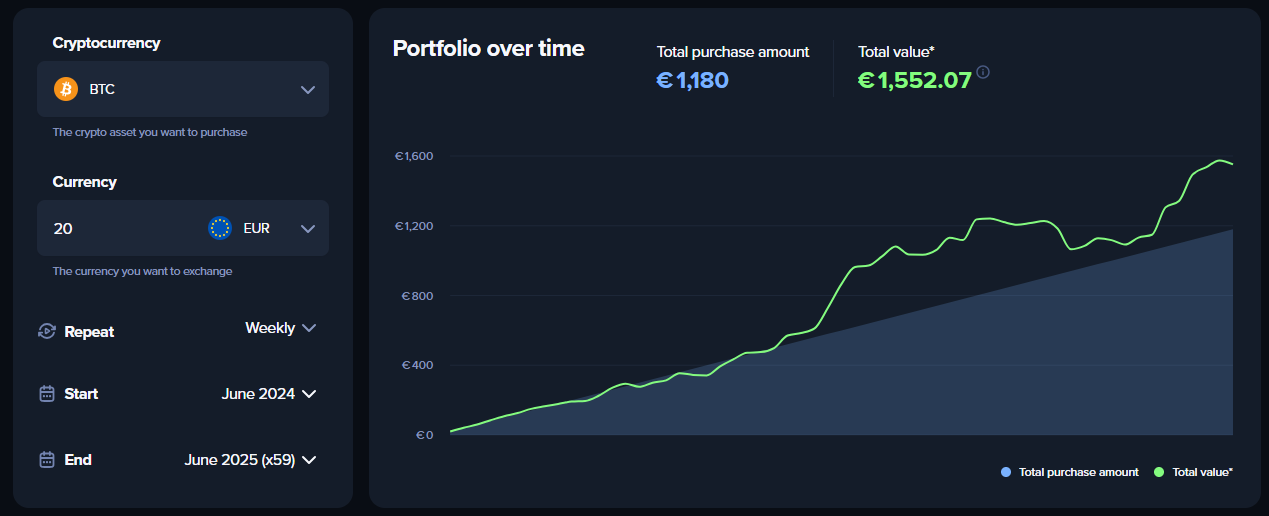Open the Weekly repeat frequency dropdown
Image resolution: width=1269 pixels, height=516 pixels.
(x=280, y=328)
